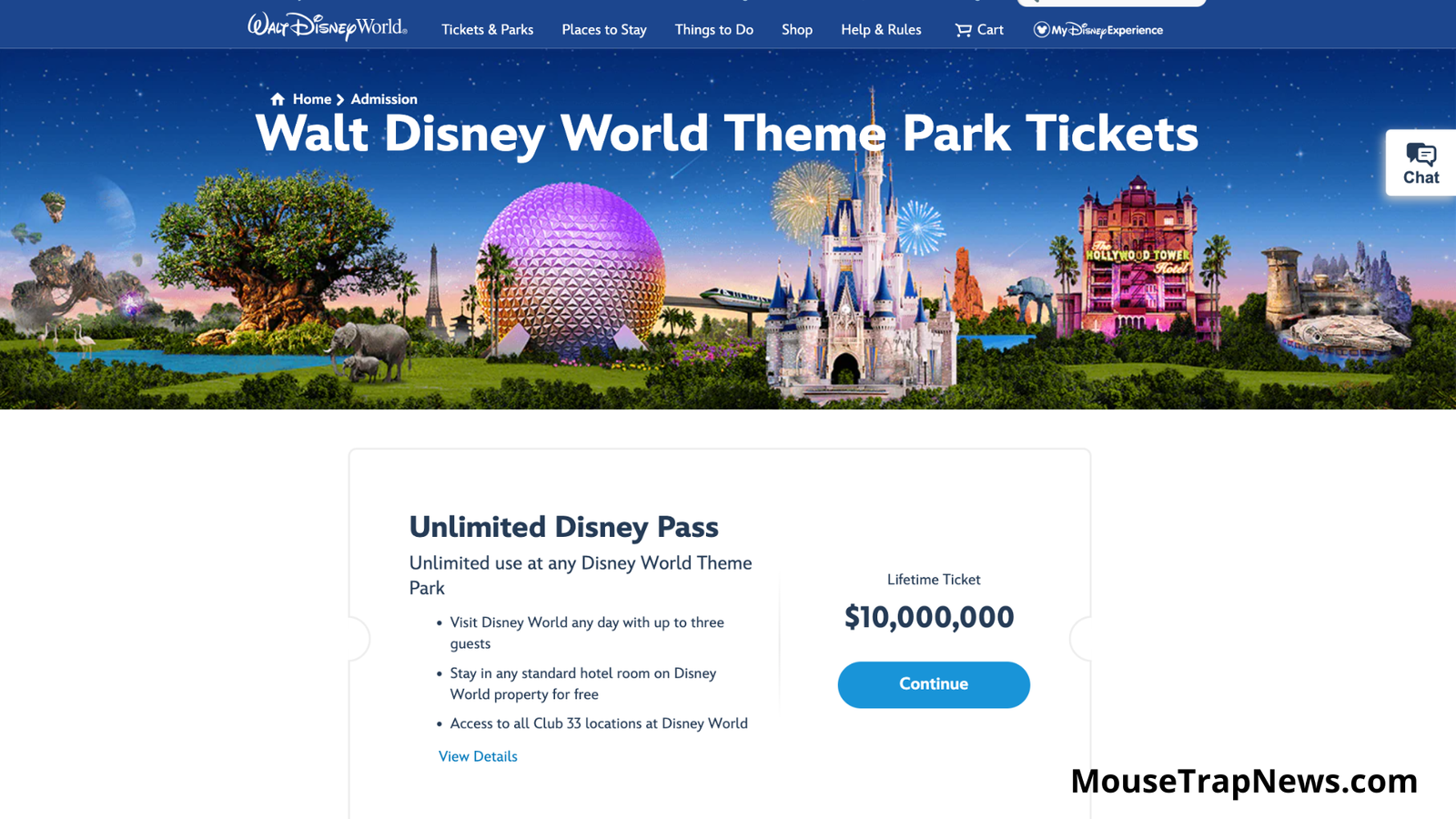Click the free hotel room bullet point
This screenshot has height=819, width=1456.
click(583, 683)
